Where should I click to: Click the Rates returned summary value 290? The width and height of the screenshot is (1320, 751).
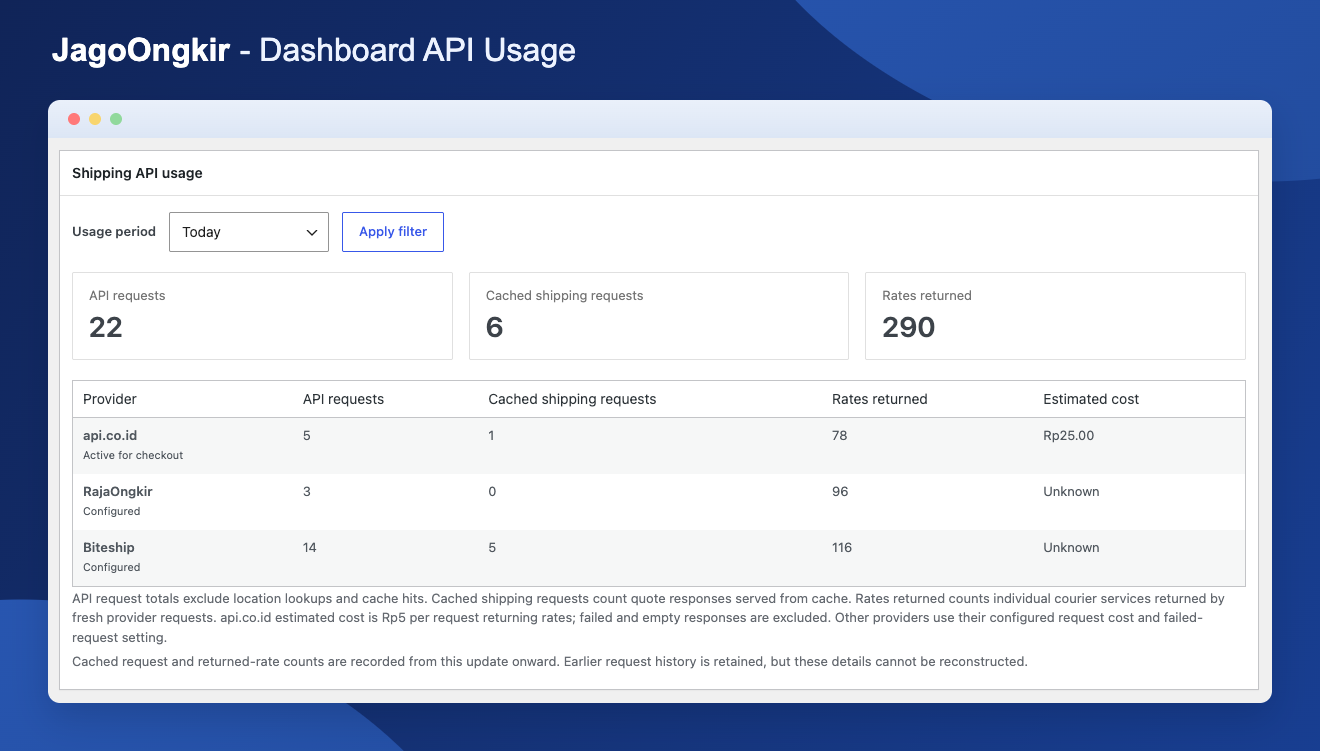point(909,327)
